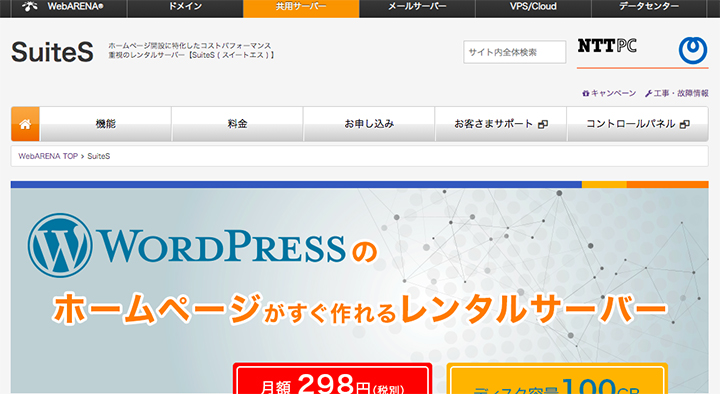Open the home icon in navigation bar
This screenshot has width=720, height=394.
[x=25, y=124]
